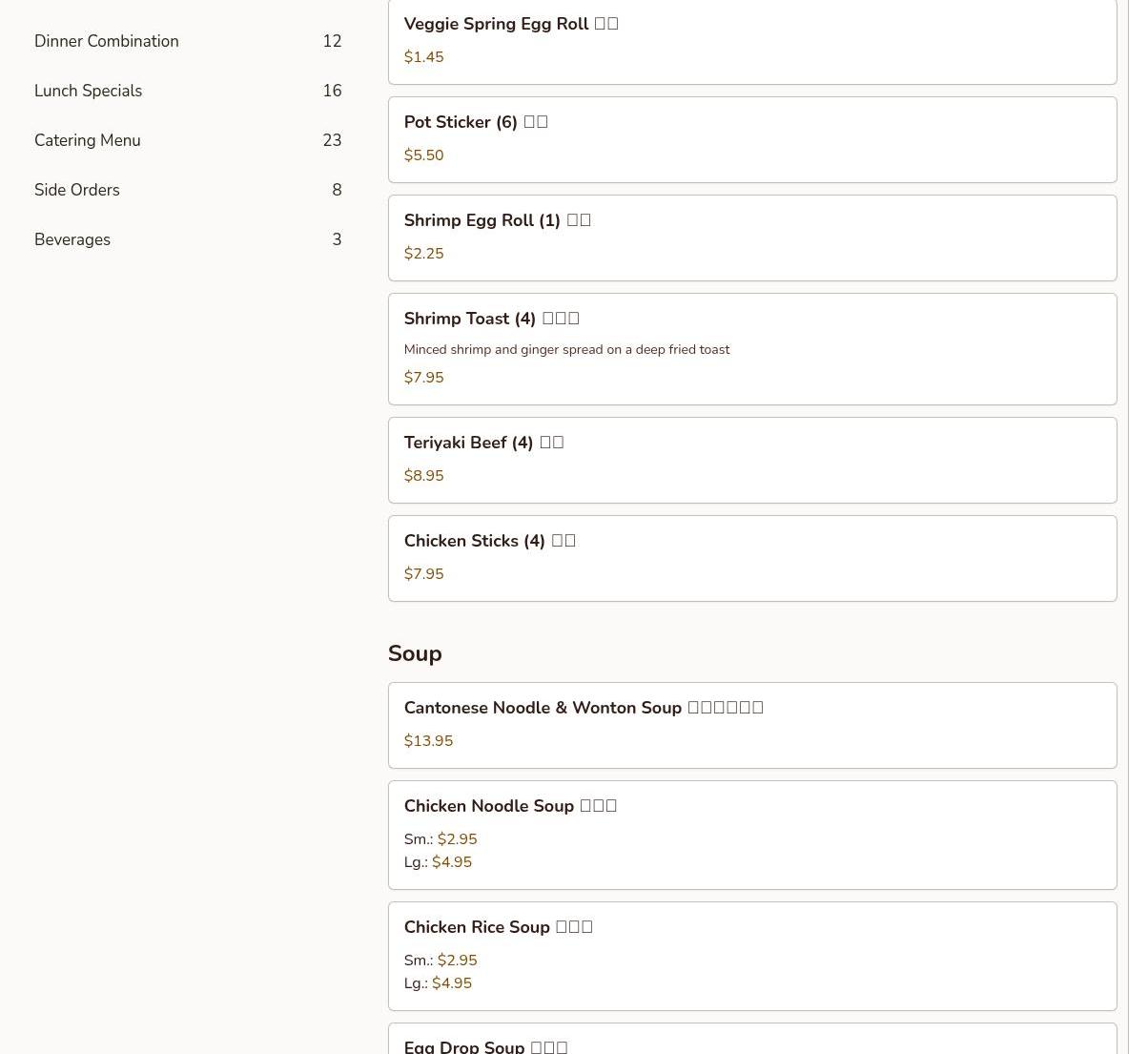Click the Soup section heading
This screenshot has width=1148, height=1054.
(x=415, y=653)
